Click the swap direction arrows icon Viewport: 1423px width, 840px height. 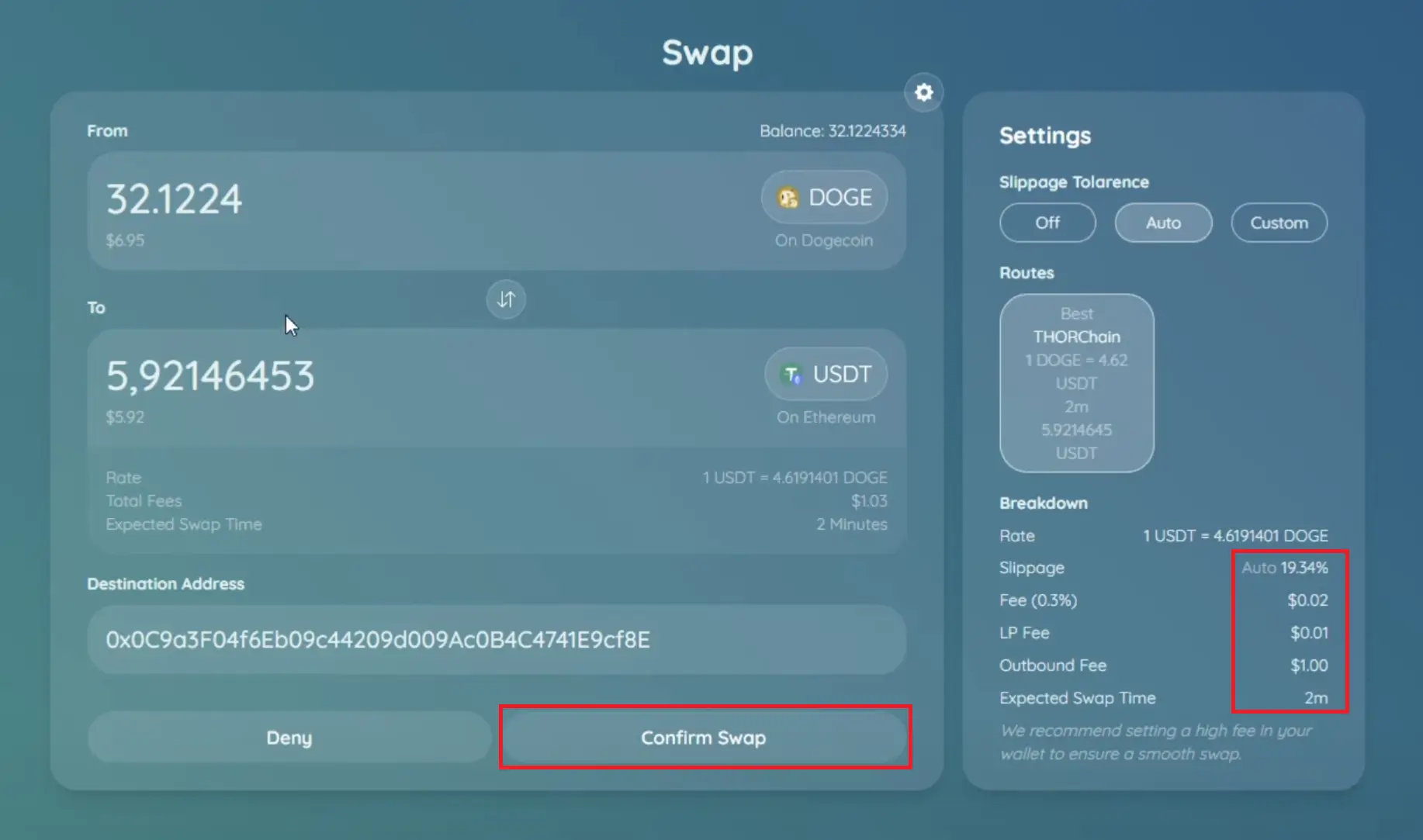[506, 299]
